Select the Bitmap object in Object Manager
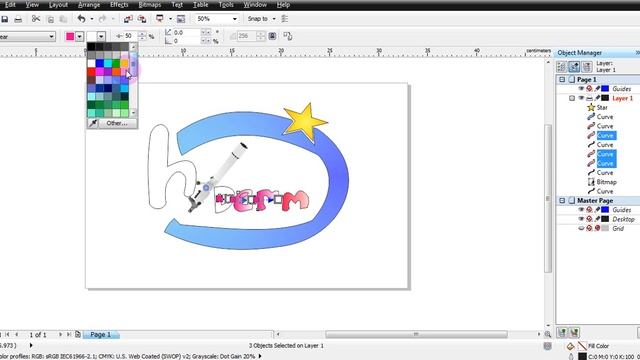The image size is (640, 360). [x=606, y=182]
